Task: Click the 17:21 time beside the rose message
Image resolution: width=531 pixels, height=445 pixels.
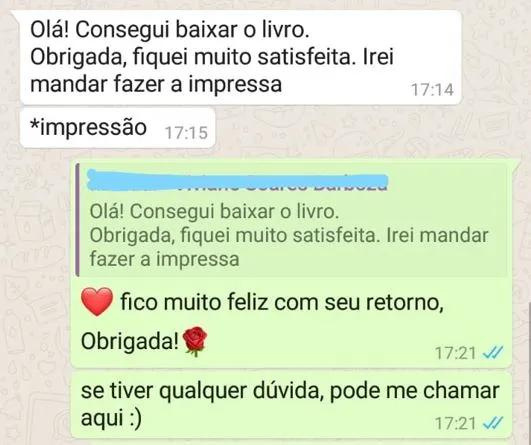Action: 455,353
